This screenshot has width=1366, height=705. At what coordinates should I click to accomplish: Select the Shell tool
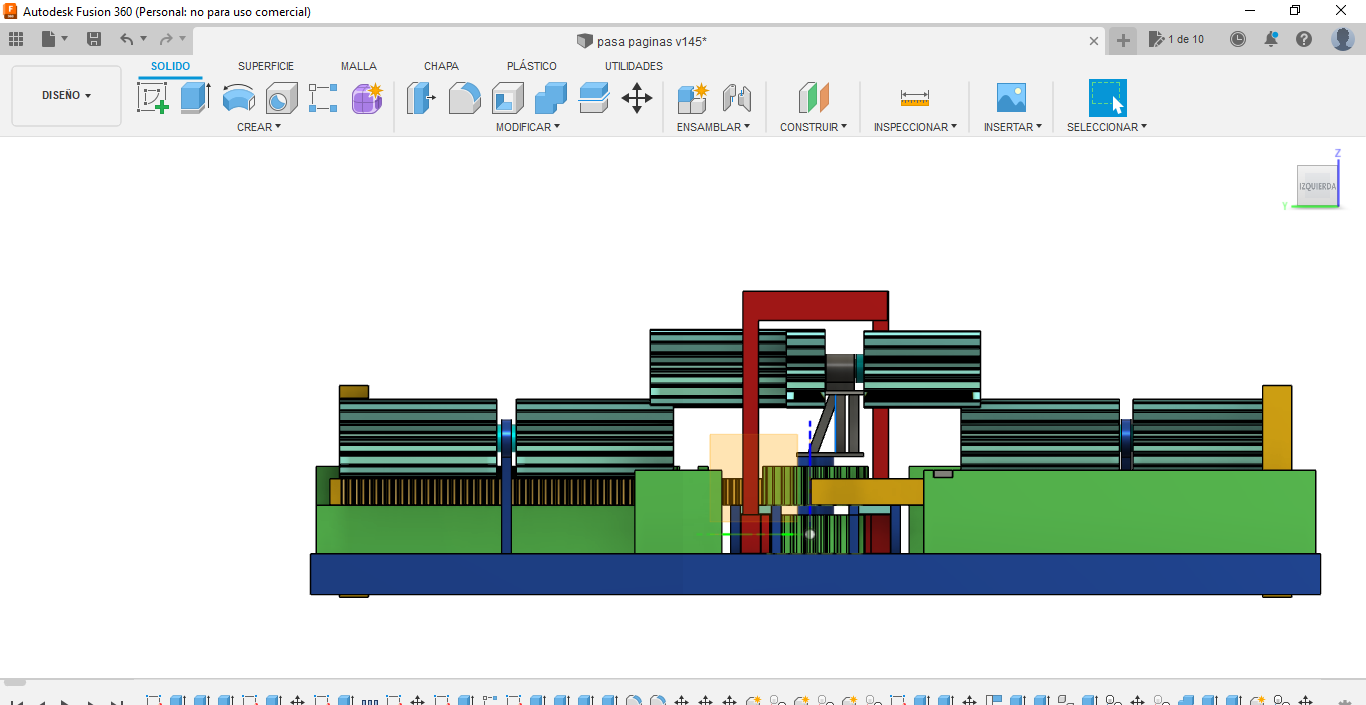[507, 98]
